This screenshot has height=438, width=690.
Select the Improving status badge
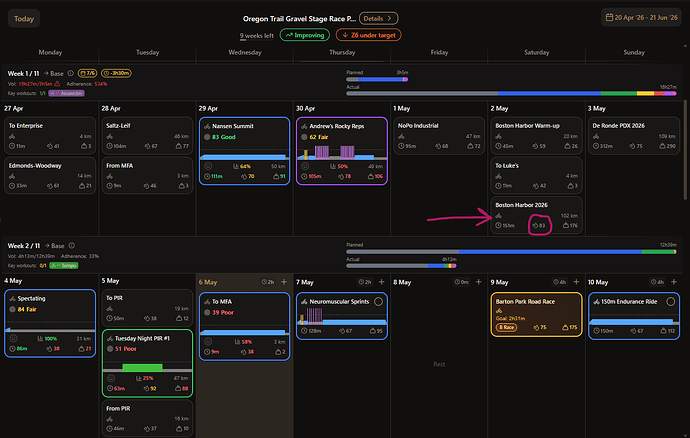coord(305,35)
